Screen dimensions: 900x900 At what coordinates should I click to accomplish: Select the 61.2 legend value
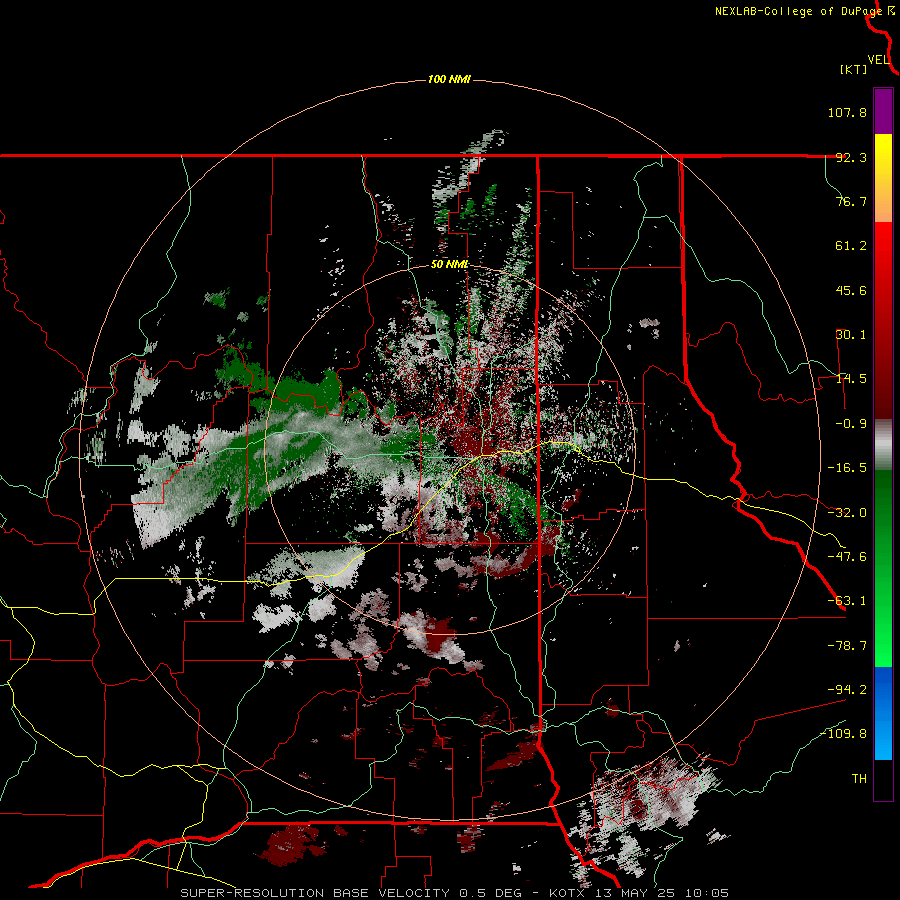tap(851, 246)
